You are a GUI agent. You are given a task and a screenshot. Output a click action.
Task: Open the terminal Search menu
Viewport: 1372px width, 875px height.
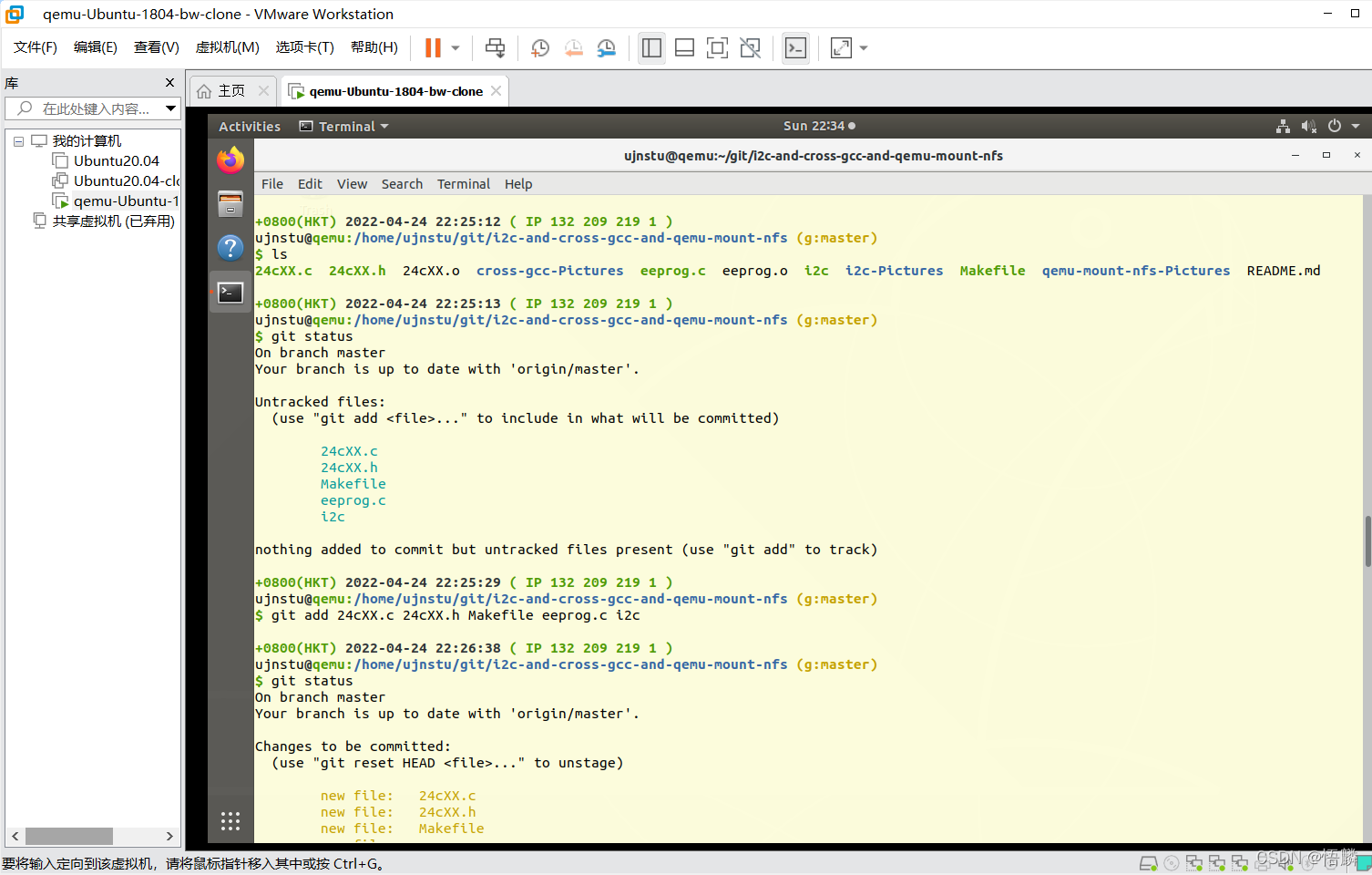[402, 184]
